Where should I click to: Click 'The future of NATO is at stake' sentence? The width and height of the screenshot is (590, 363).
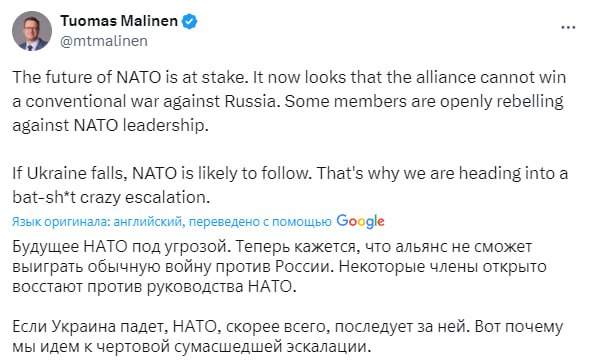(x=131, y=77)
